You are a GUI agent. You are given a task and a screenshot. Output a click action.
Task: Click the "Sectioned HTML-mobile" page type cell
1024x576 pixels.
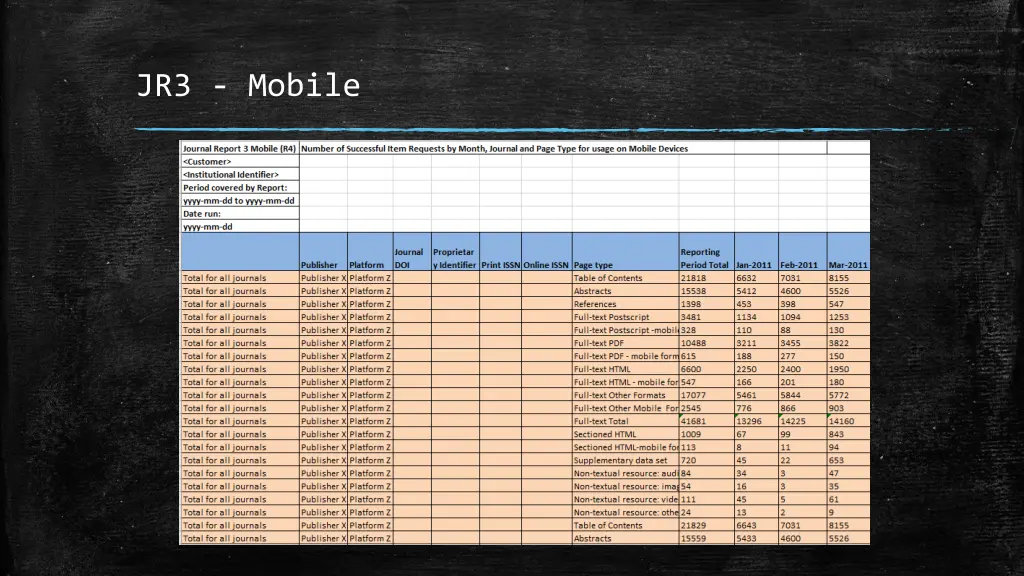point(625,447)
